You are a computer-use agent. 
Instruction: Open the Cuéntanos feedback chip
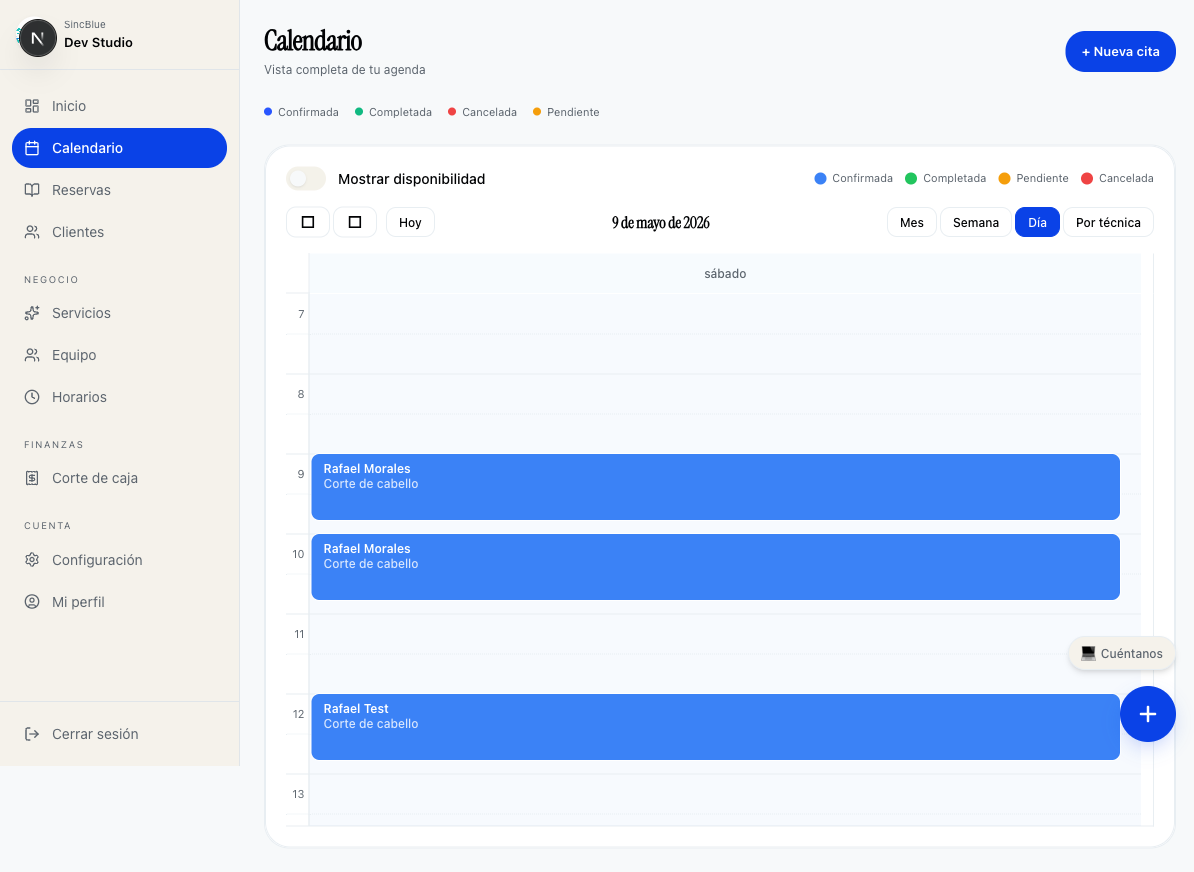(x=1121, y=653)
